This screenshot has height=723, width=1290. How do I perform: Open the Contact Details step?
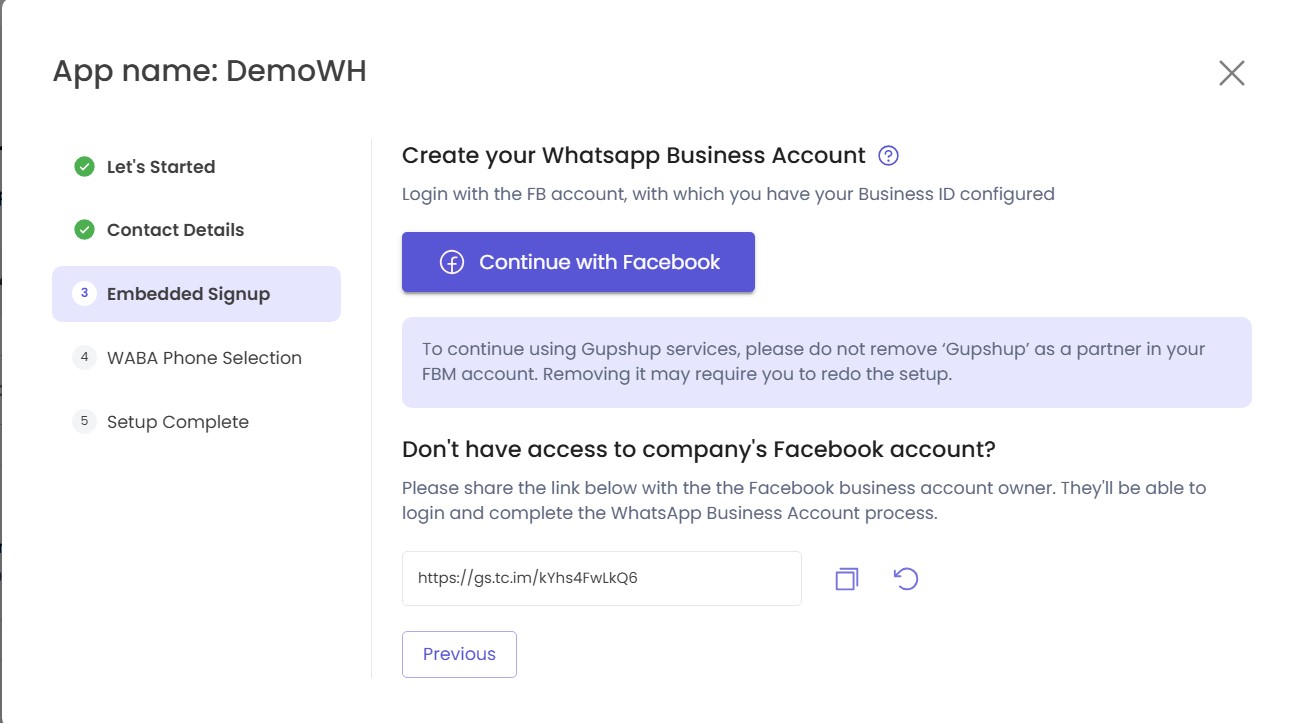[175, 230]
